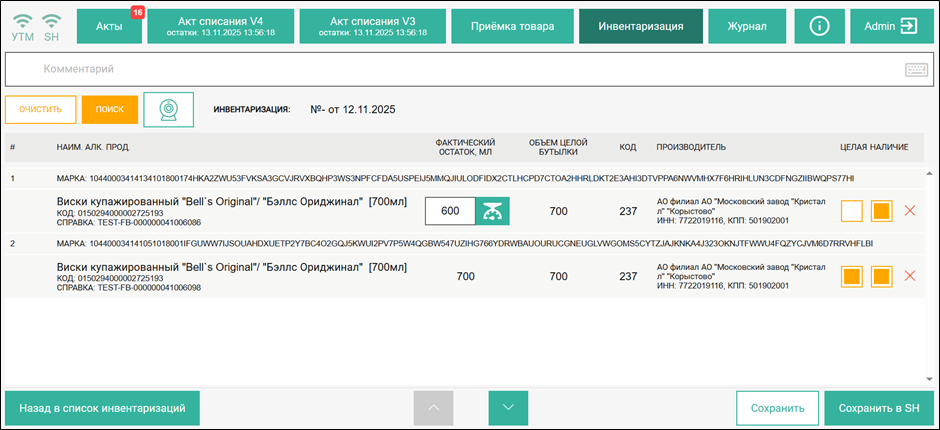Click the webcam scan icon button
Image resolution: width=940 pixels, height=430 pixels.
168,109
